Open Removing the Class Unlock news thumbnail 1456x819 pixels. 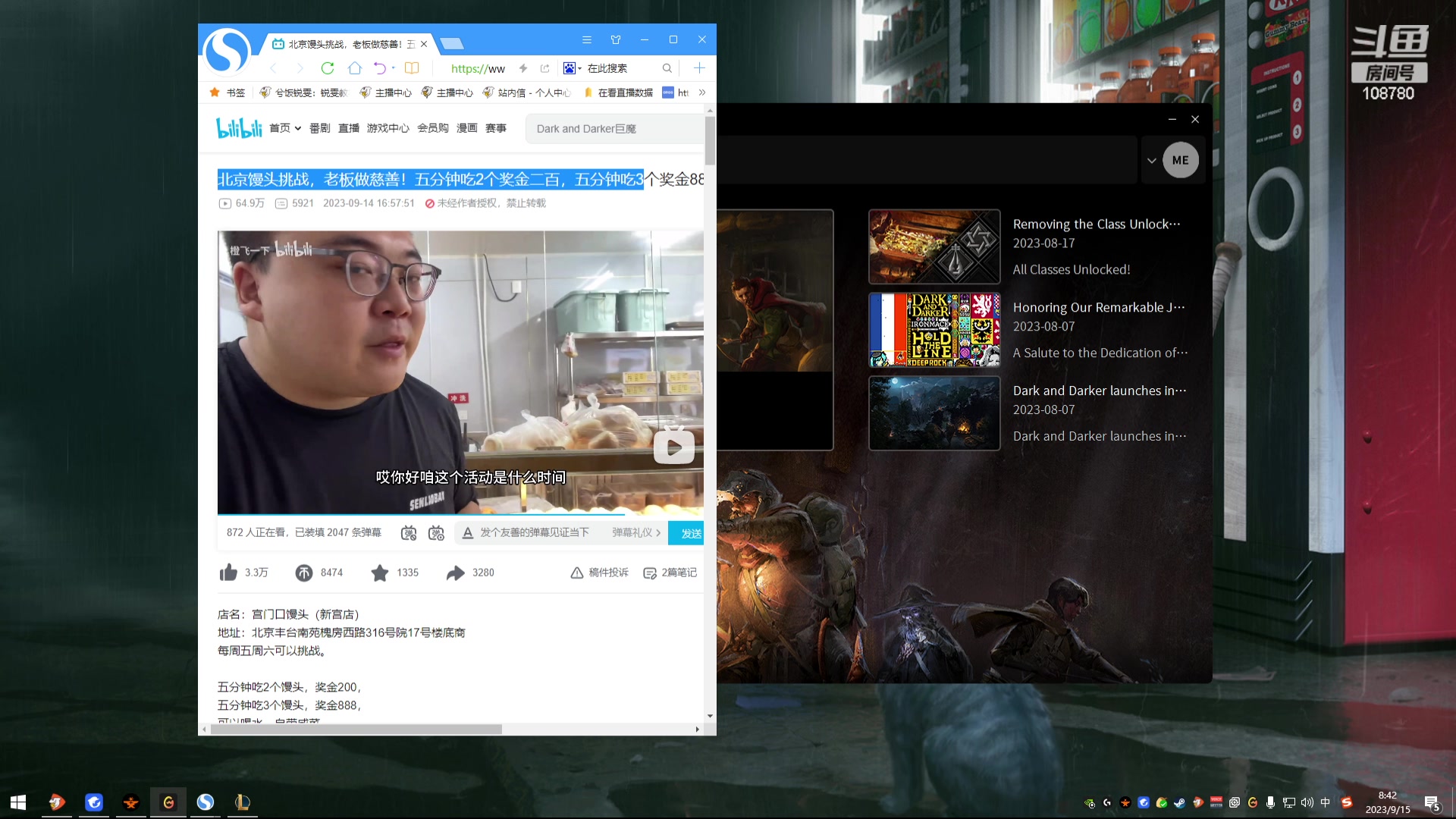[x=934, y=246]
